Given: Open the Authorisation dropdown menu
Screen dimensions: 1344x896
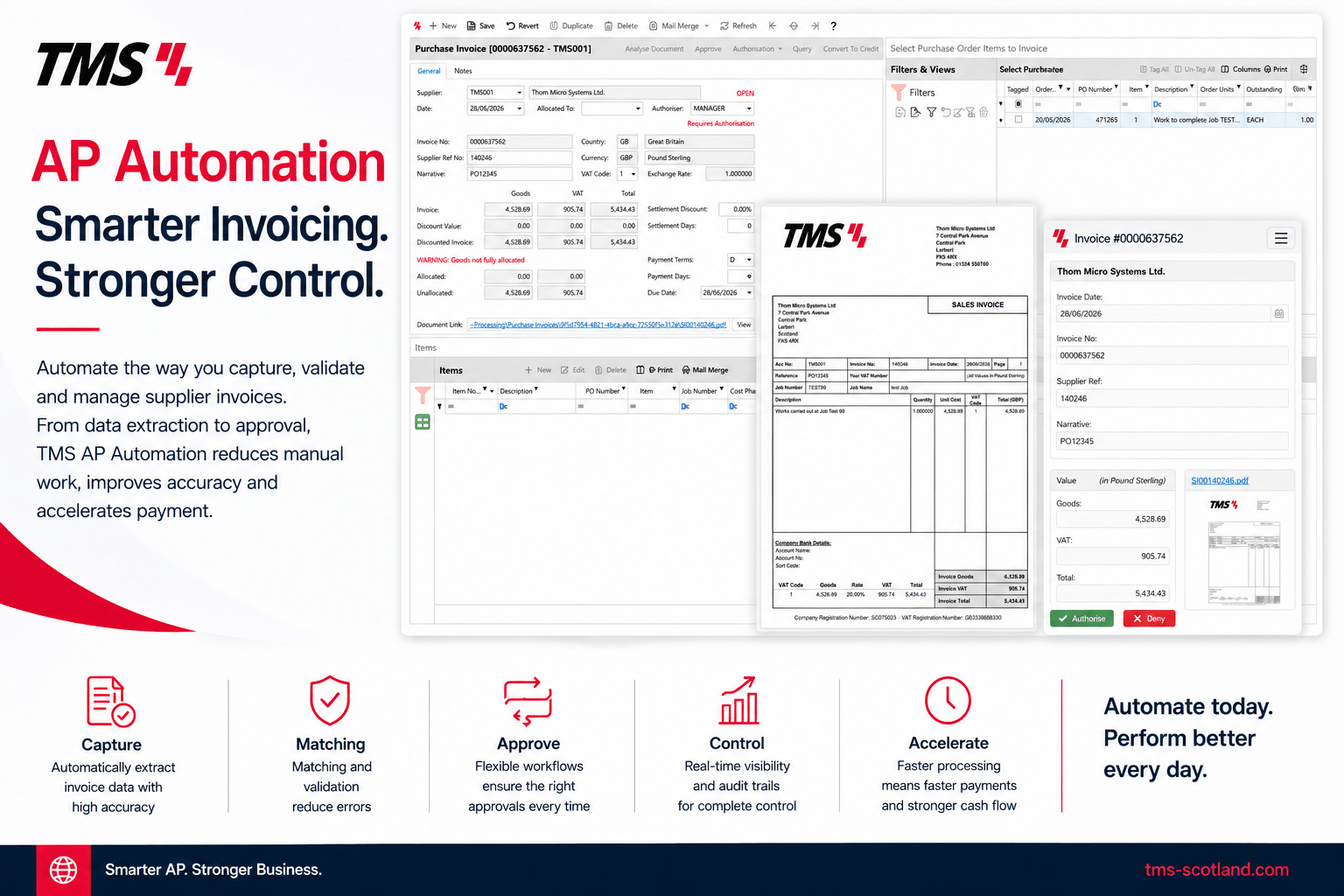Looking at the screenshot, I should [758, 49].
